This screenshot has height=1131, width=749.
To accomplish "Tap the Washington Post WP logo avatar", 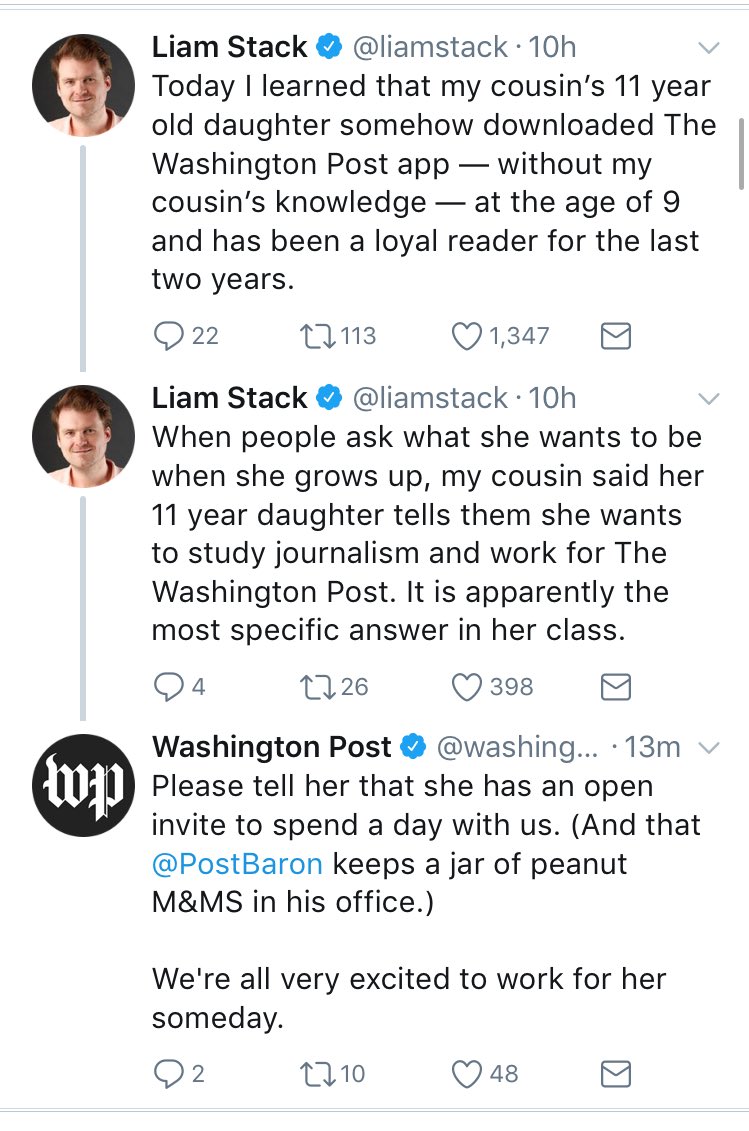I will (83, 785).
